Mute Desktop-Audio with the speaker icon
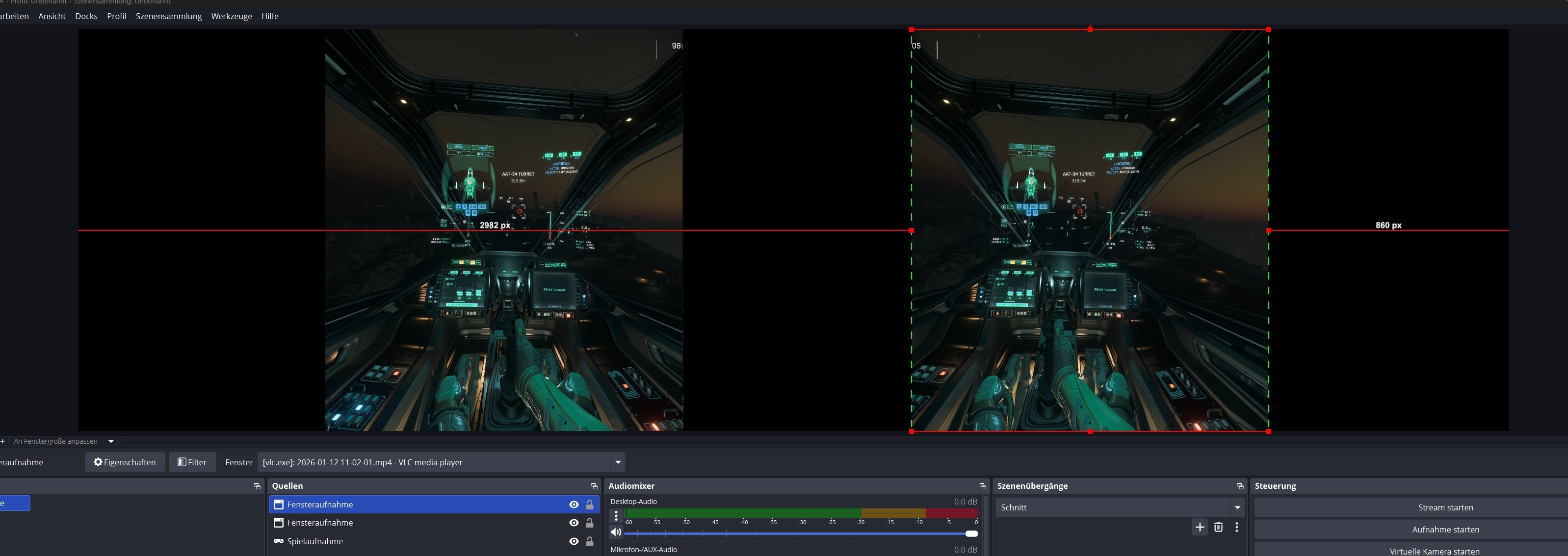The width and height of the screenshot is (1568, 556). [616, 532]
